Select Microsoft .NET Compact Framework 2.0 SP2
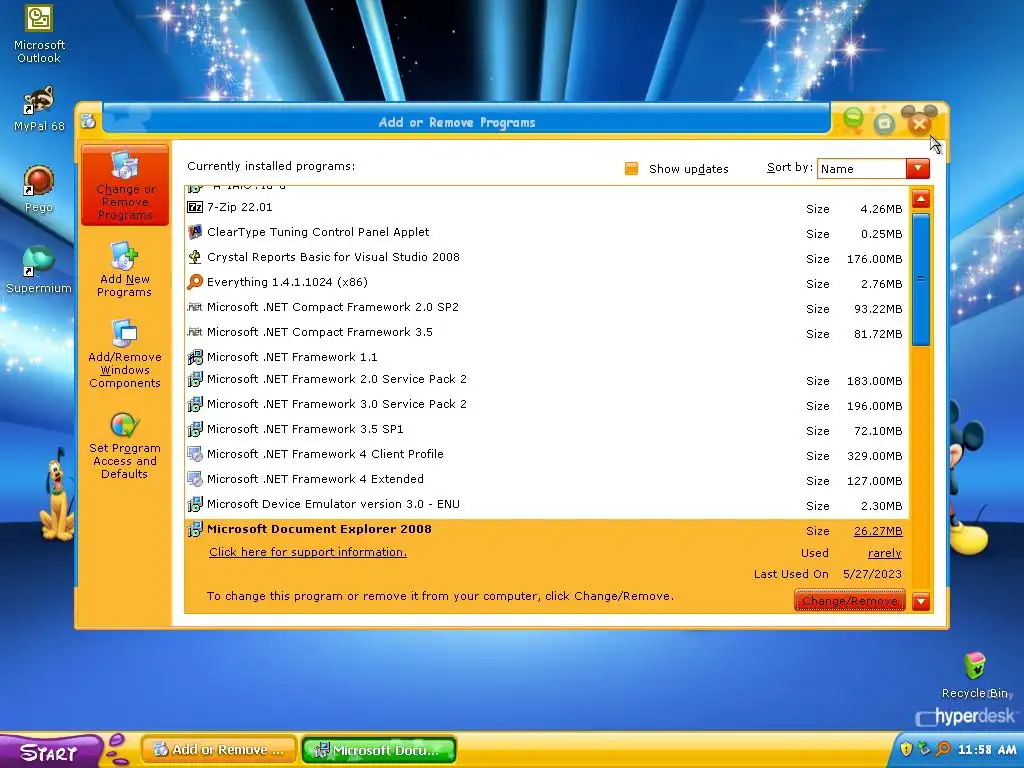 point(547,307)
